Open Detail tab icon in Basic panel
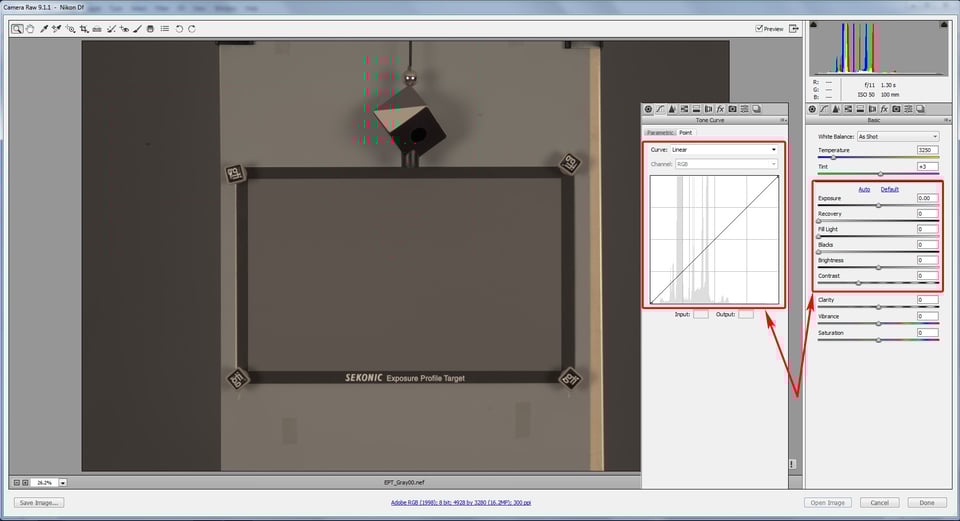The height and width of the screenshot is (521, 960). click(836, 109)
